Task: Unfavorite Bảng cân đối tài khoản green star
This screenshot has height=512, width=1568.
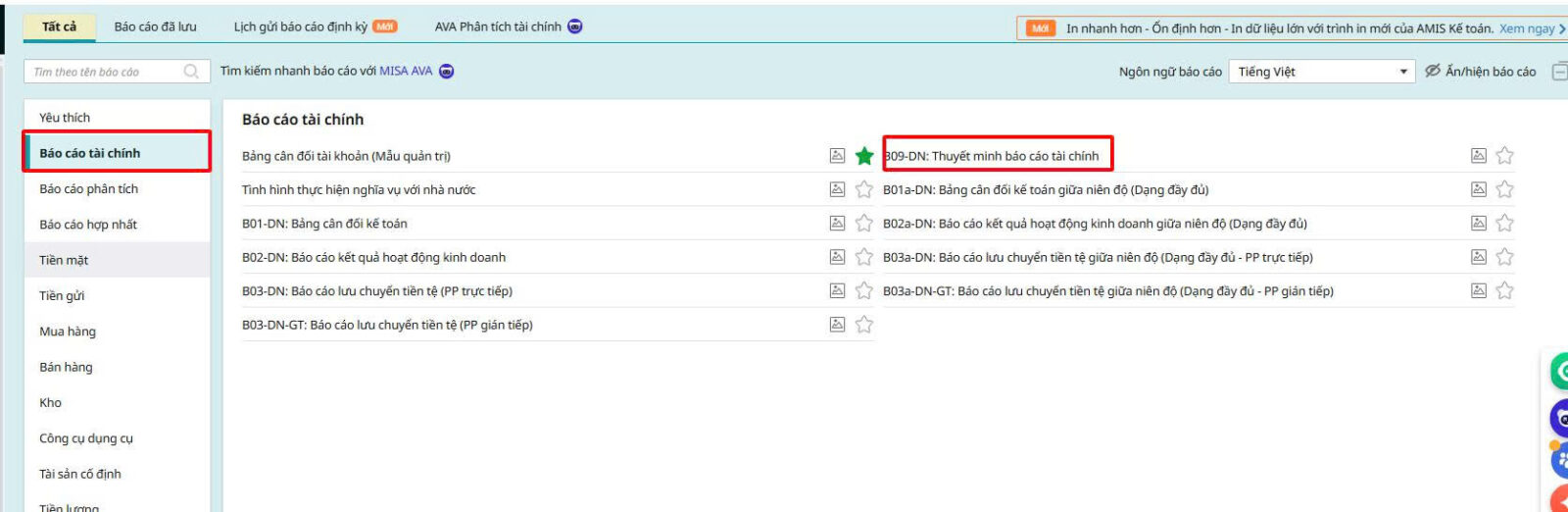Action: tap(863, 156)
